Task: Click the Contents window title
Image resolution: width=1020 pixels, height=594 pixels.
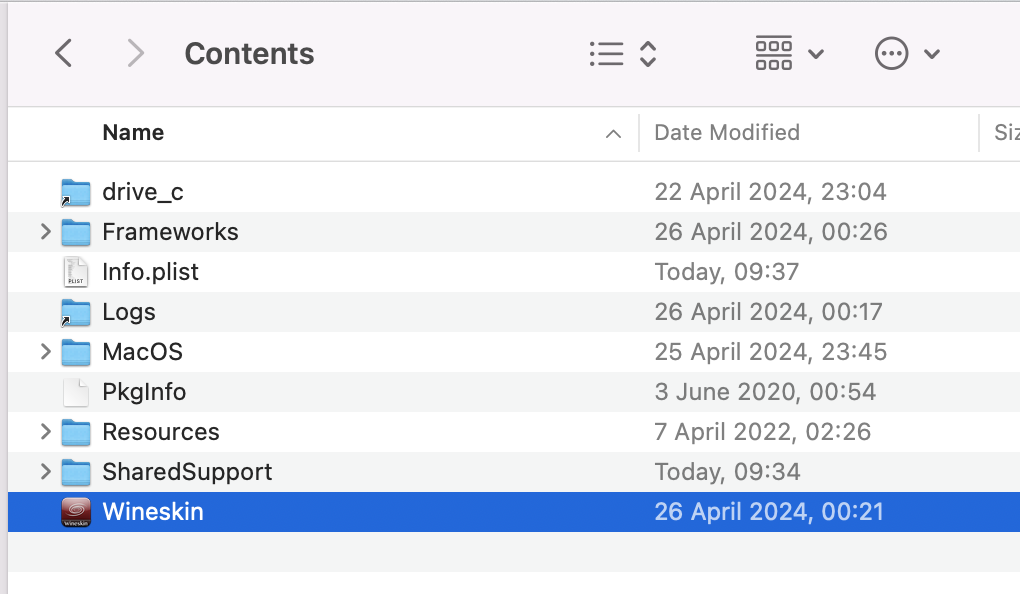Action: tap(249, 53)
